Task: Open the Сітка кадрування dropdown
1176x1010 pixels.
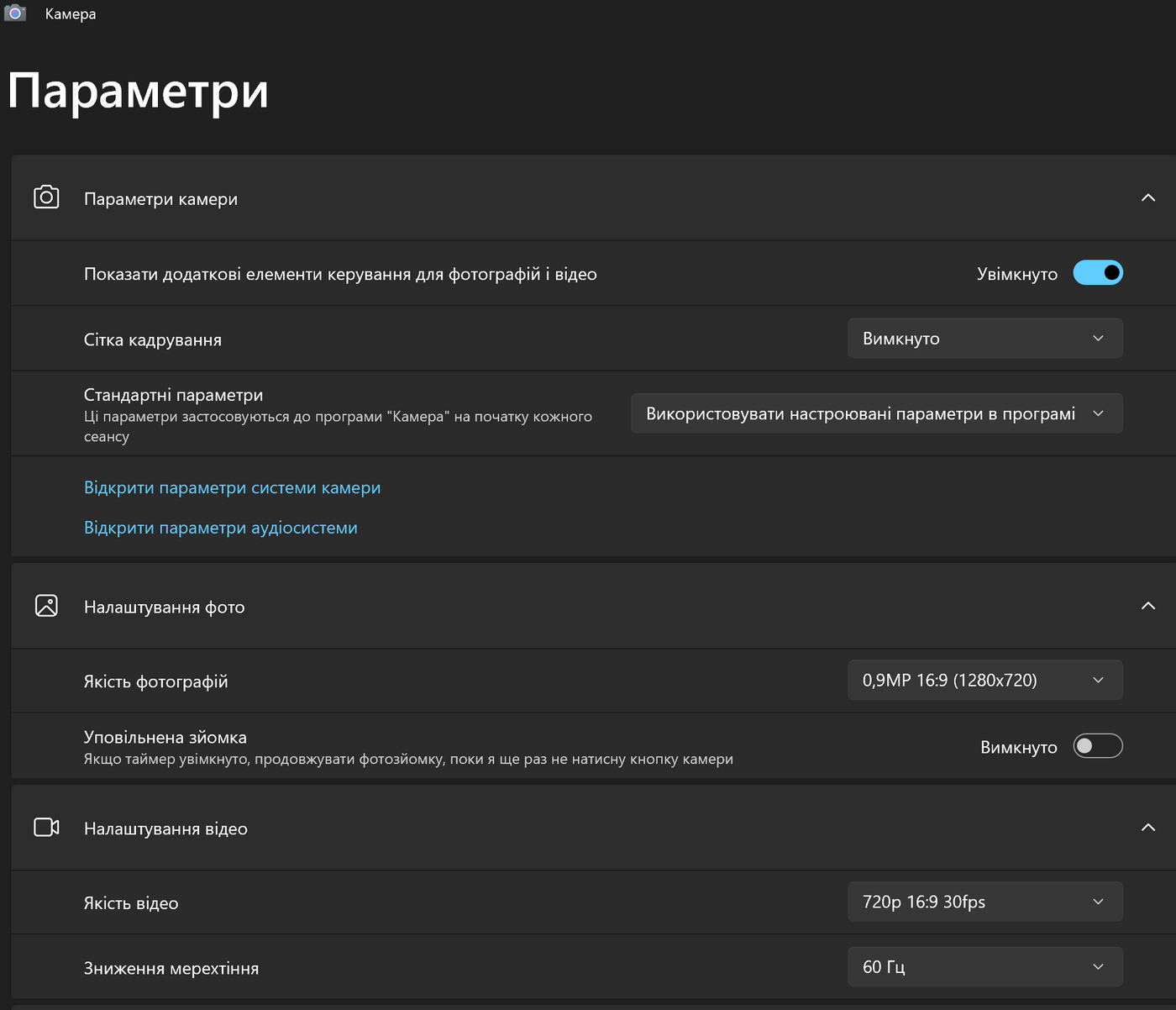Action: 984,339
